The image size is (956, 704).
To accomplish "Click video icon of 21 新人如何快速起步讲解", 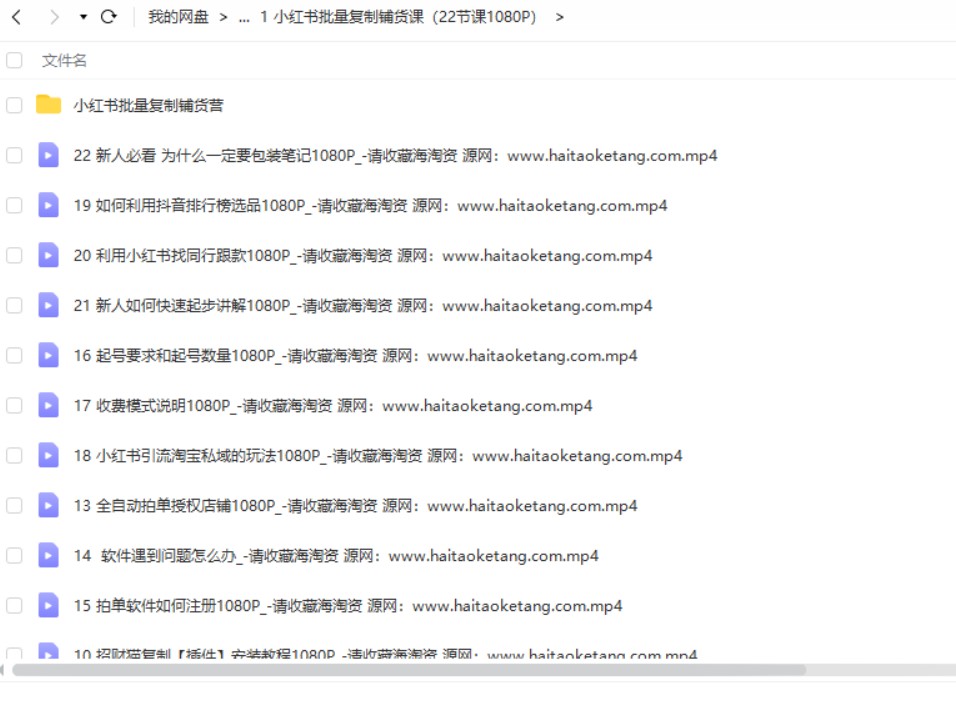I will pyautogui.click(x=48, y=305).
